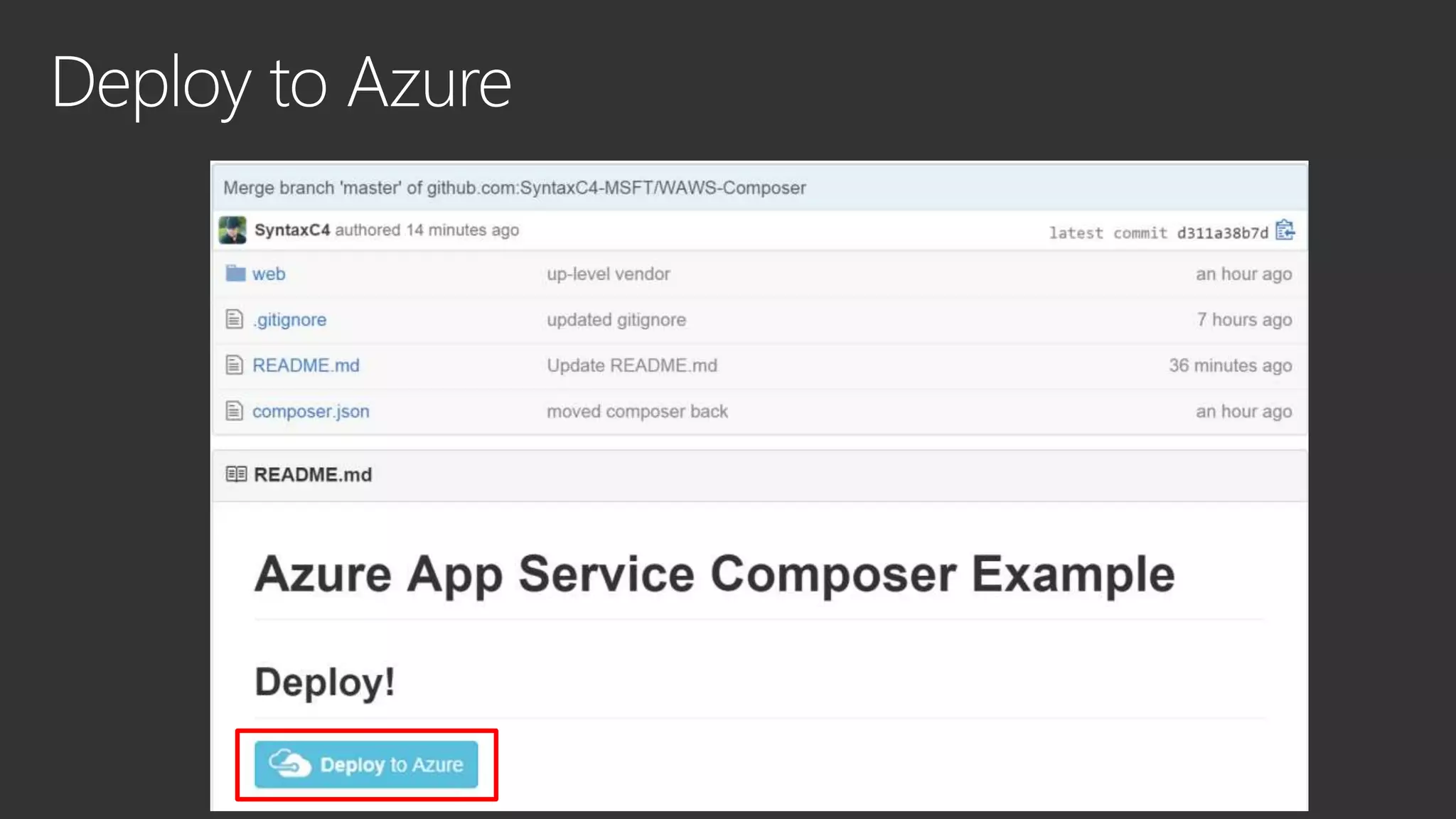Click the Merge branch 'master' commit message
Screen dimensions: 1456x819
click(x=514, y=188)
